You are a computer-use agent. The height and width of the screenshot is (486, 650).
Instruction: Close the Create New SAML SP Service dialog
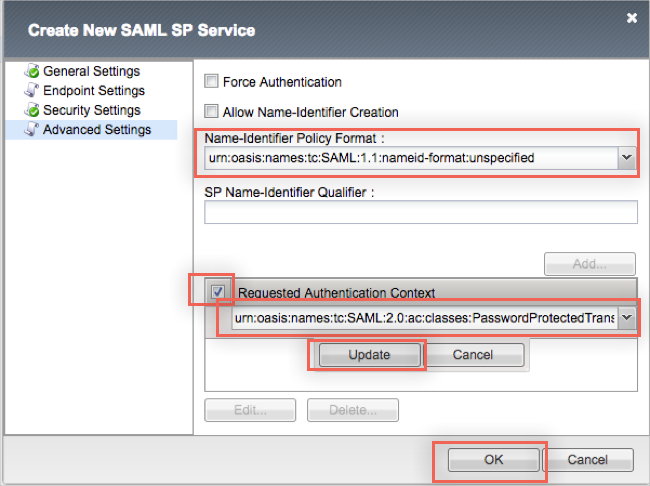(631, 18)
